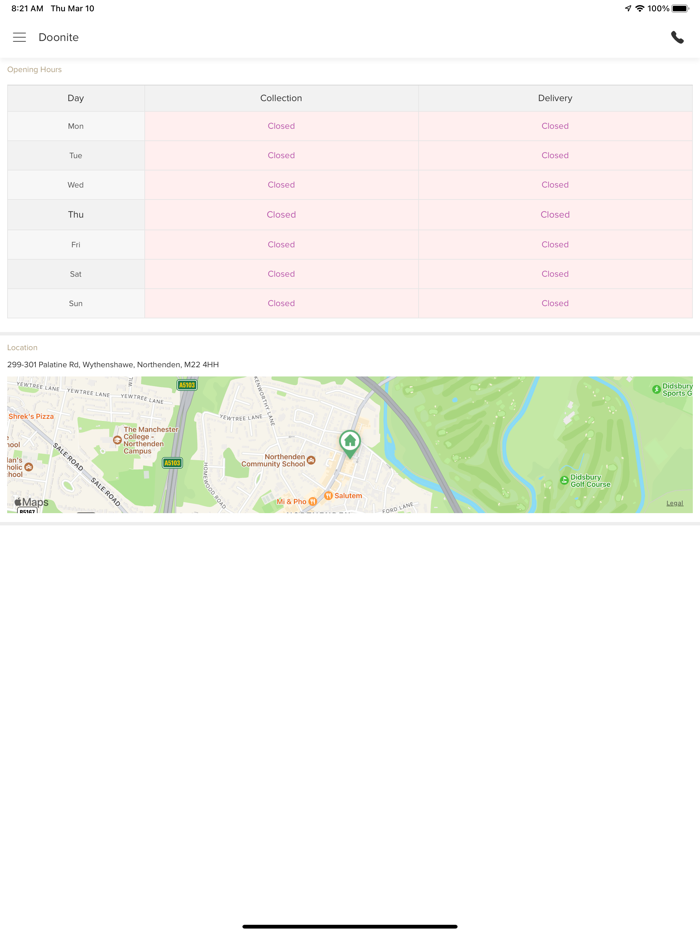
Task: Tap the Doonite title
Action: tap(58, 37)
